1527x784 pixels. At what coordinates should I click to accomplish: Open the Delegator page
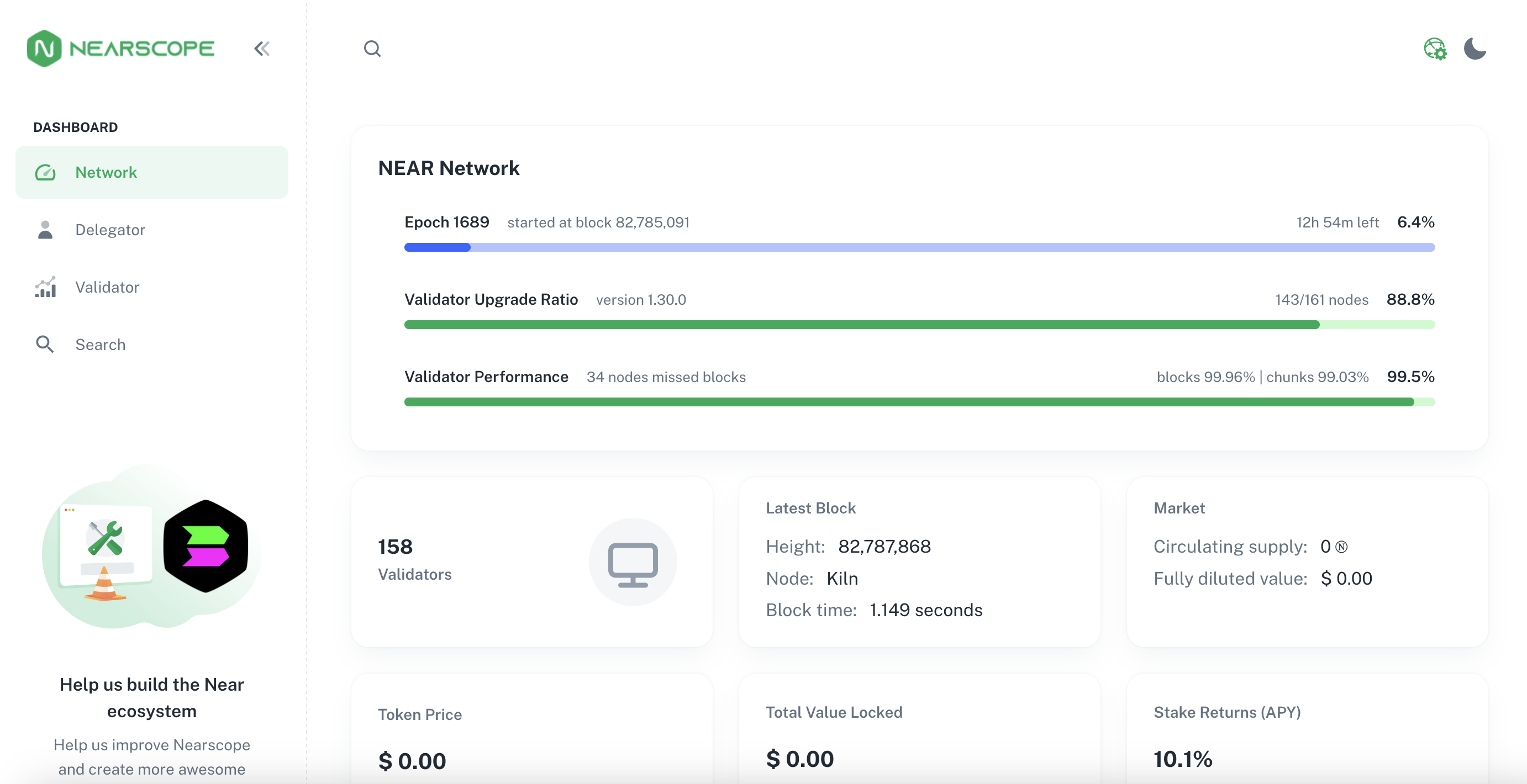coord(110,230)
